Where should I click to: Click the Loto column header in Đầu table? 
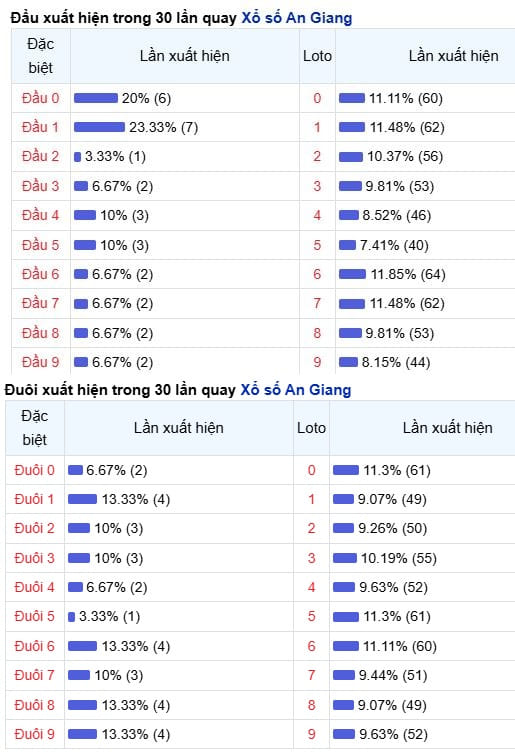point(317,56)
